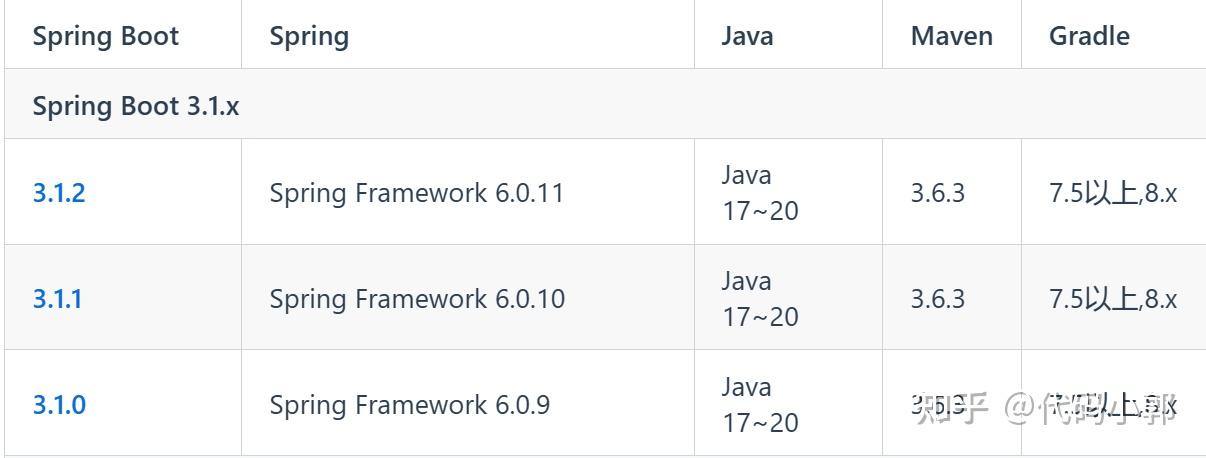Click the Spring Framework 6.0.10 cell

click(x=416, y=298)
